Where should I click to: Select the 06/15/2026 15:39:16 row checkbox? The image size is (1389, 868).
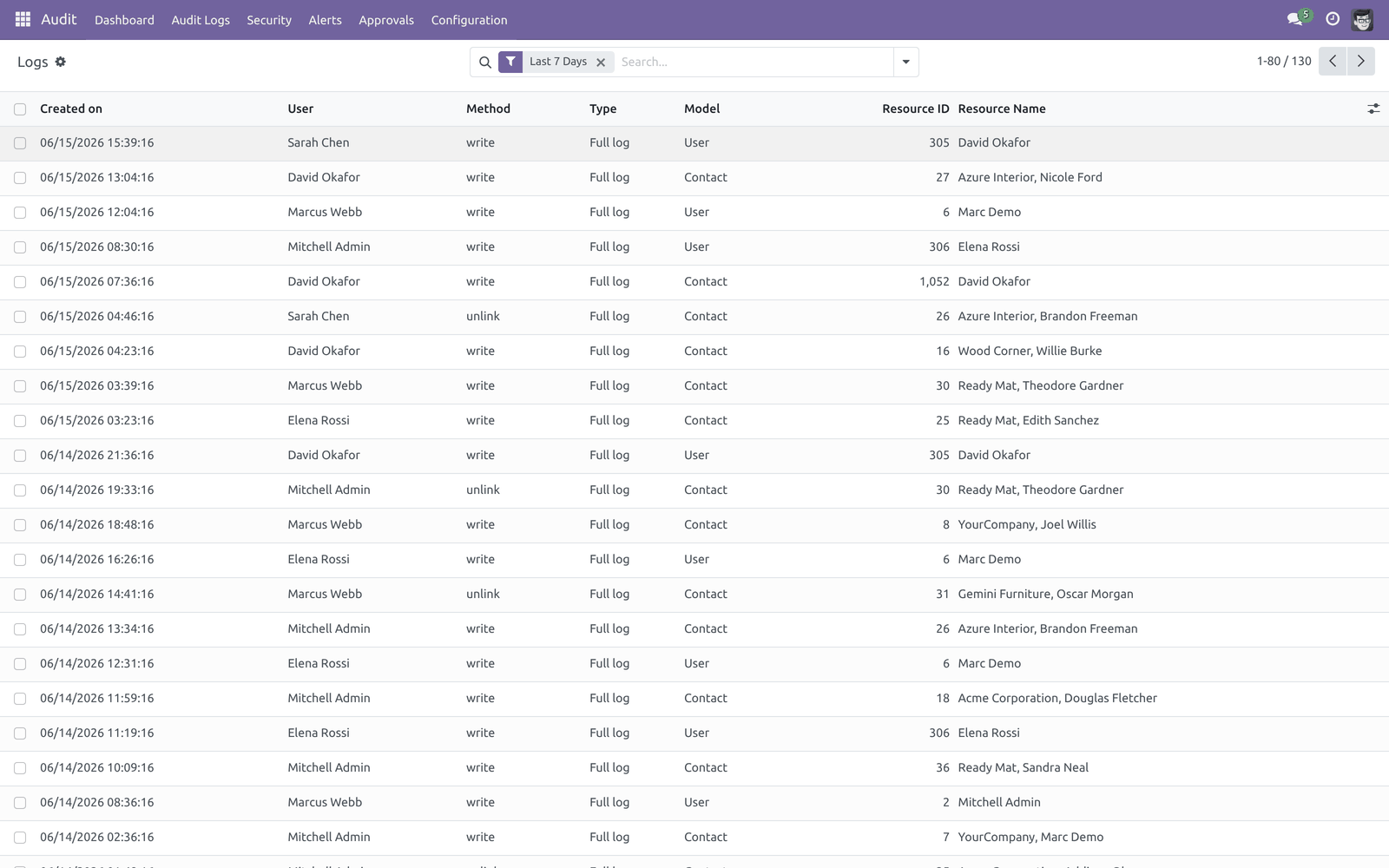[20, 143]
